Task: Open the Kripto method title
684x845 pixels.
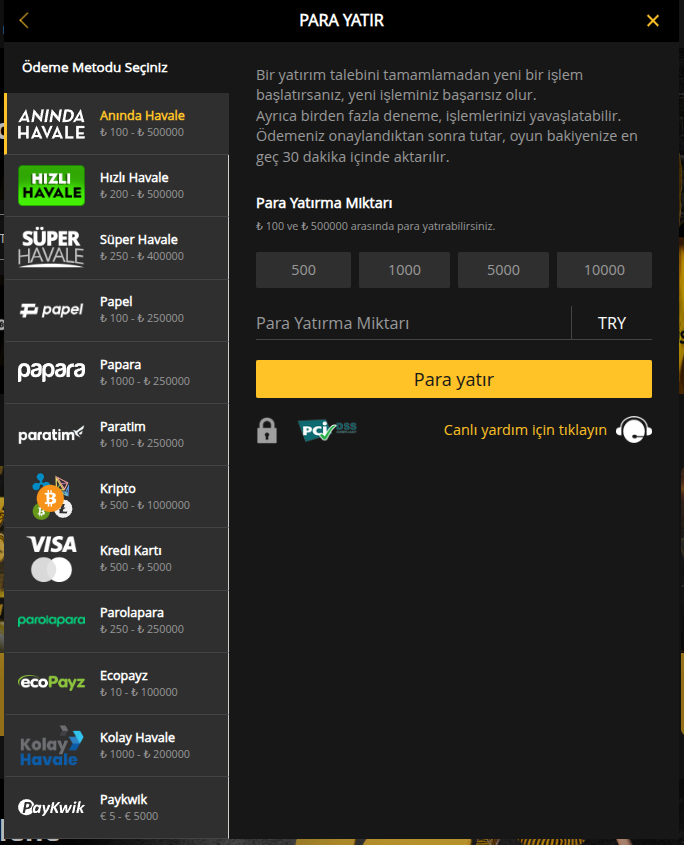Action: 118,489
